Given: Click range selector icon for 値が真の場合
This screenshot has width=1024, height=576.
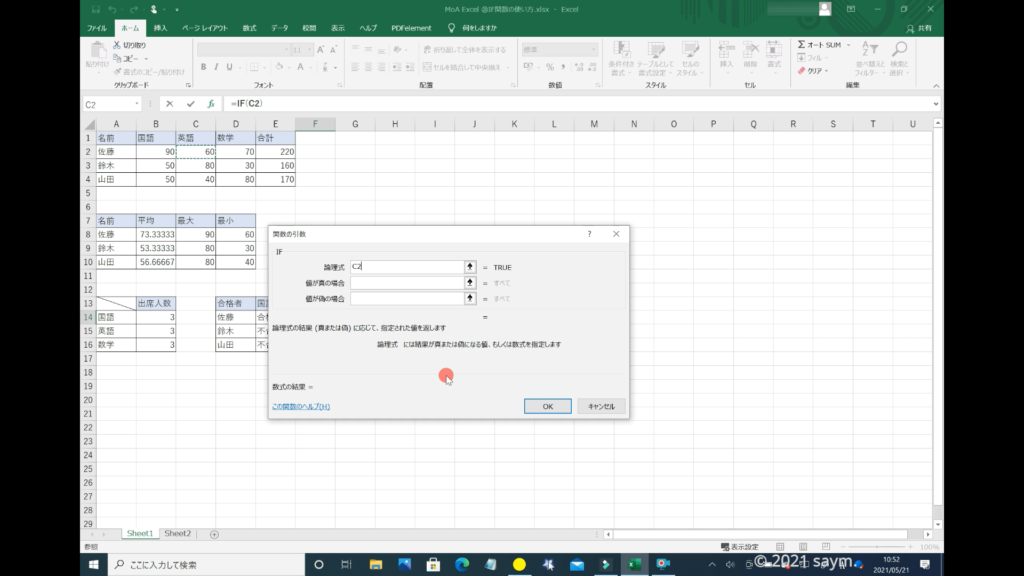Looking at the screenshot, I should tap(470, 283).
